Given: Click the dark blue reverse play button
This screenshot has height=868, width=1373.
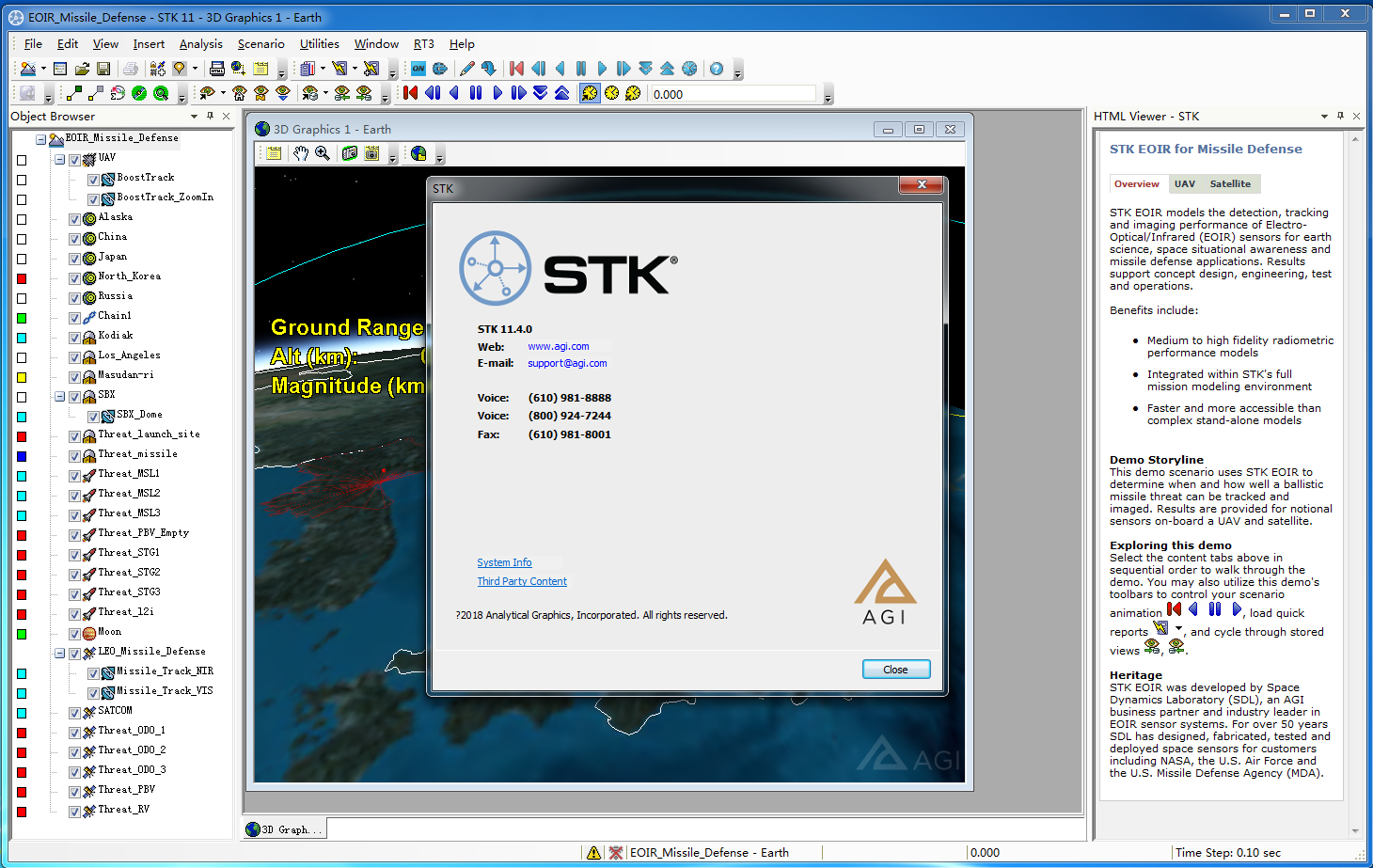Looking at the screenshot, I should 454,93.
